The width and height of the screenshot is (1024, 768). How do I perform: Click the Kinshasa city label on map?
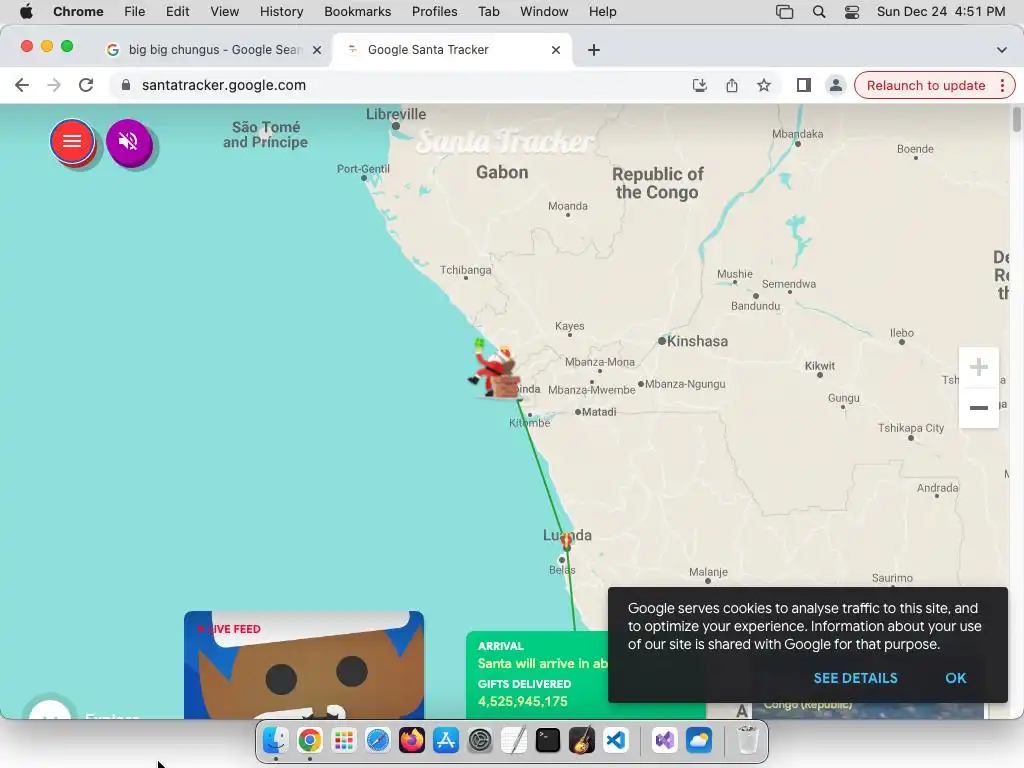coord(697,341)
